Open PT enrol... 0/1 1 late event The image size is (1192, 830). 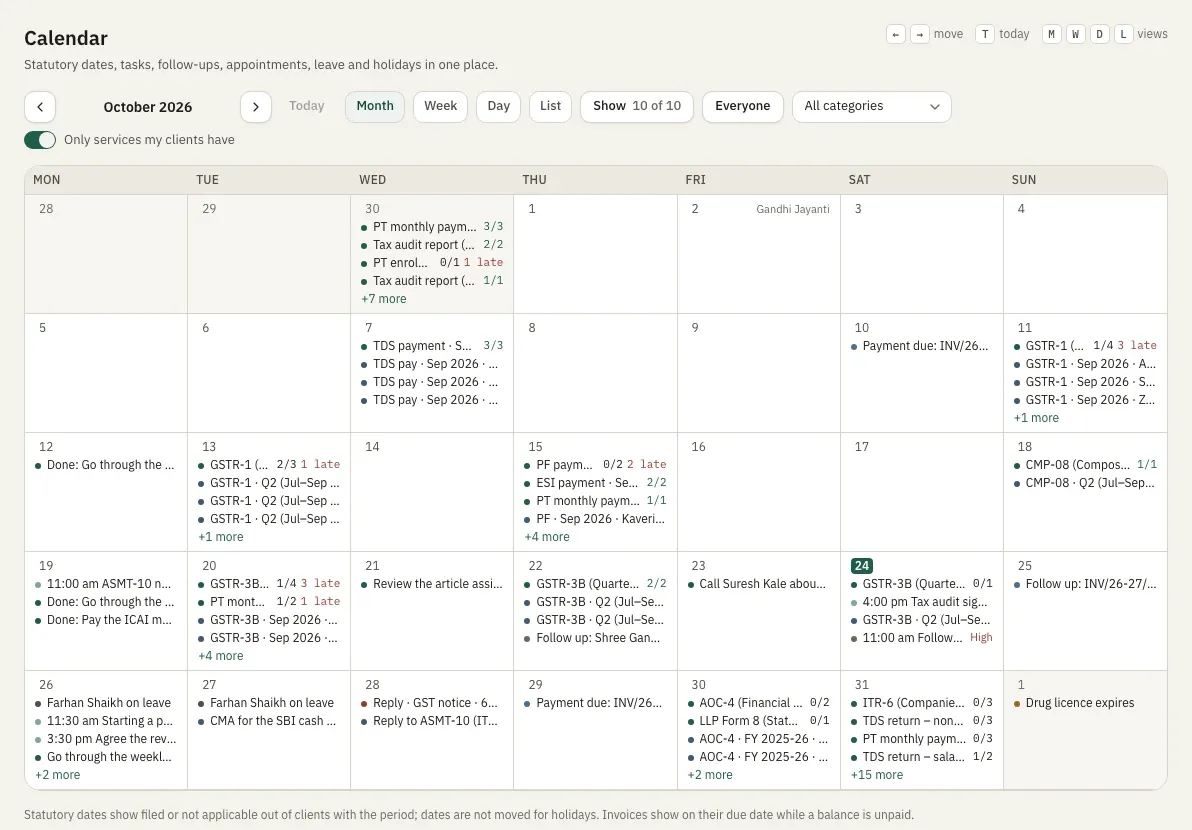tap(432, 263)
